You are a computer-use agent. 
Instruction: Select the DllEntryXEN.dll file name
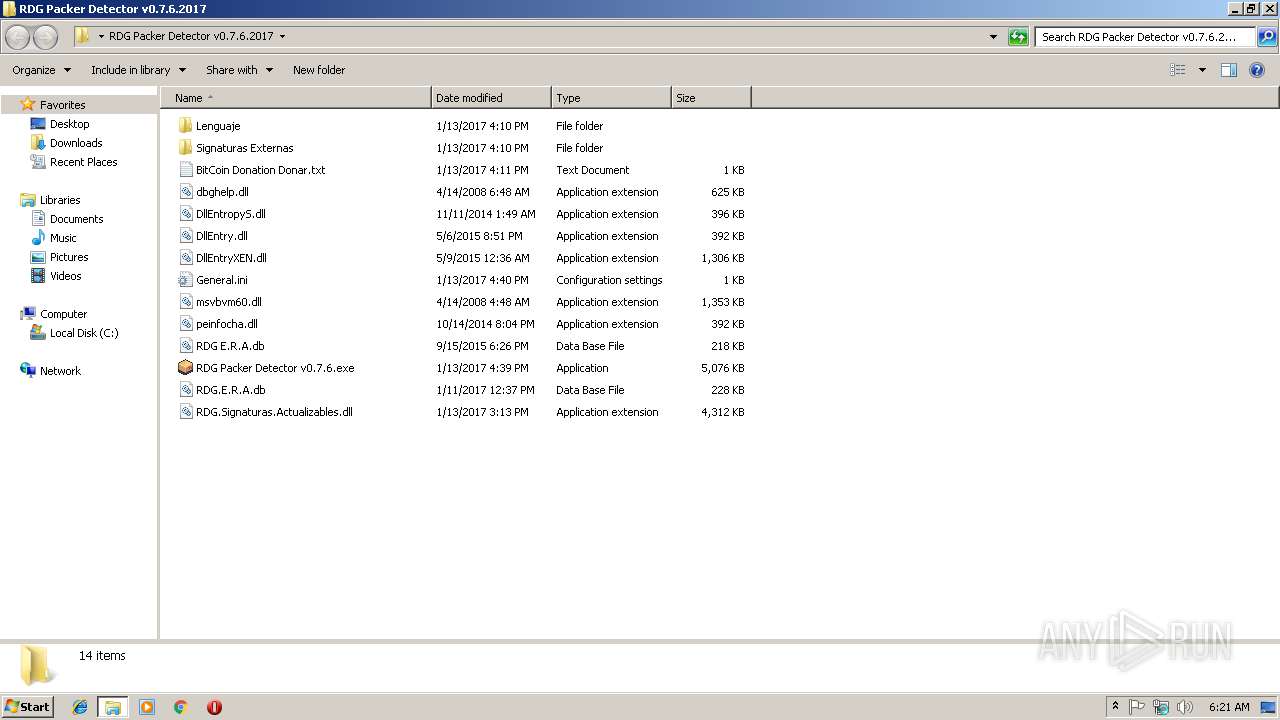click(x=231, y=258)
